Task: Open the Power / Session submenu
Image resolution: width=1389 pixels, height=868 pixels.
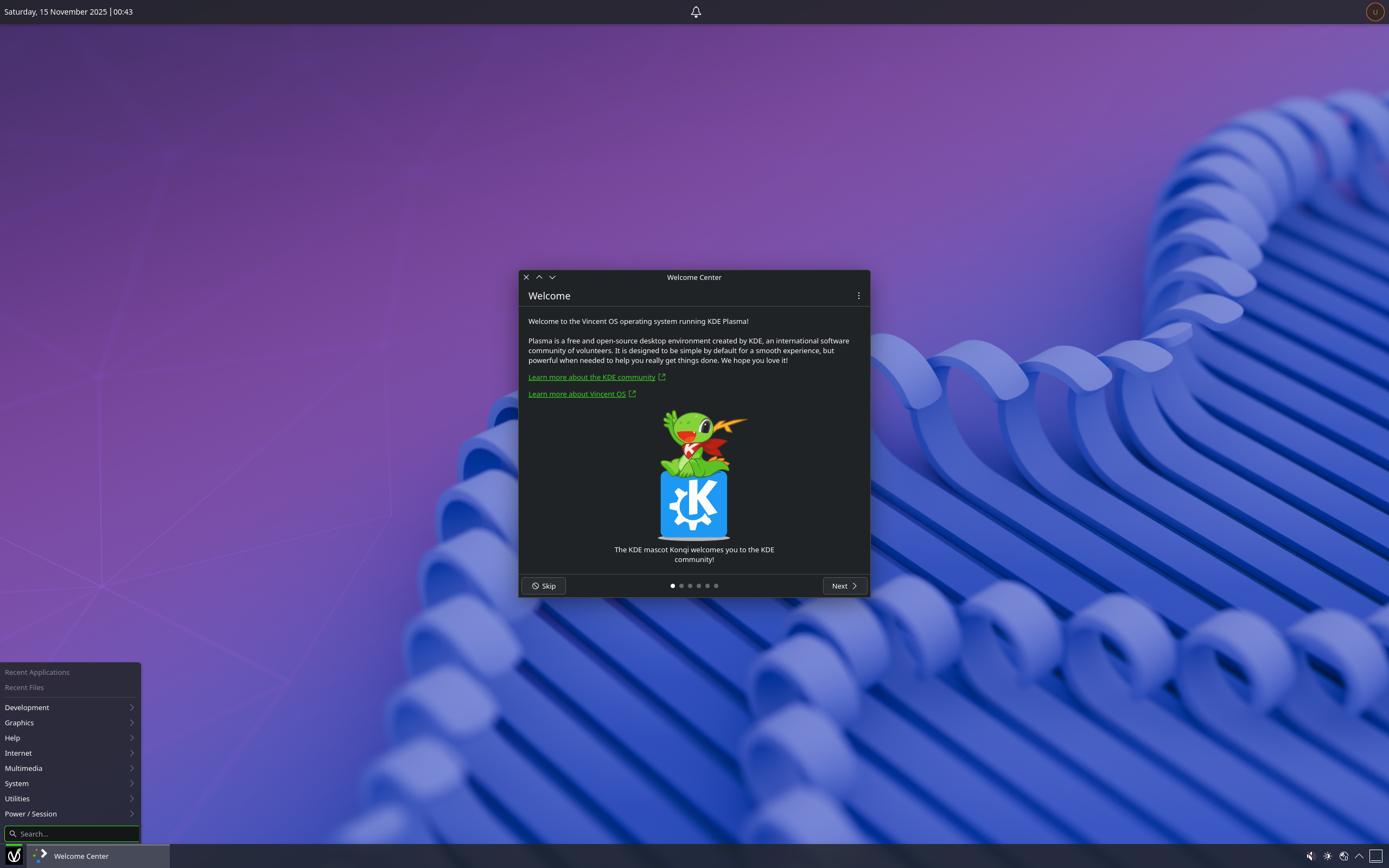Action: click(70, 814)
